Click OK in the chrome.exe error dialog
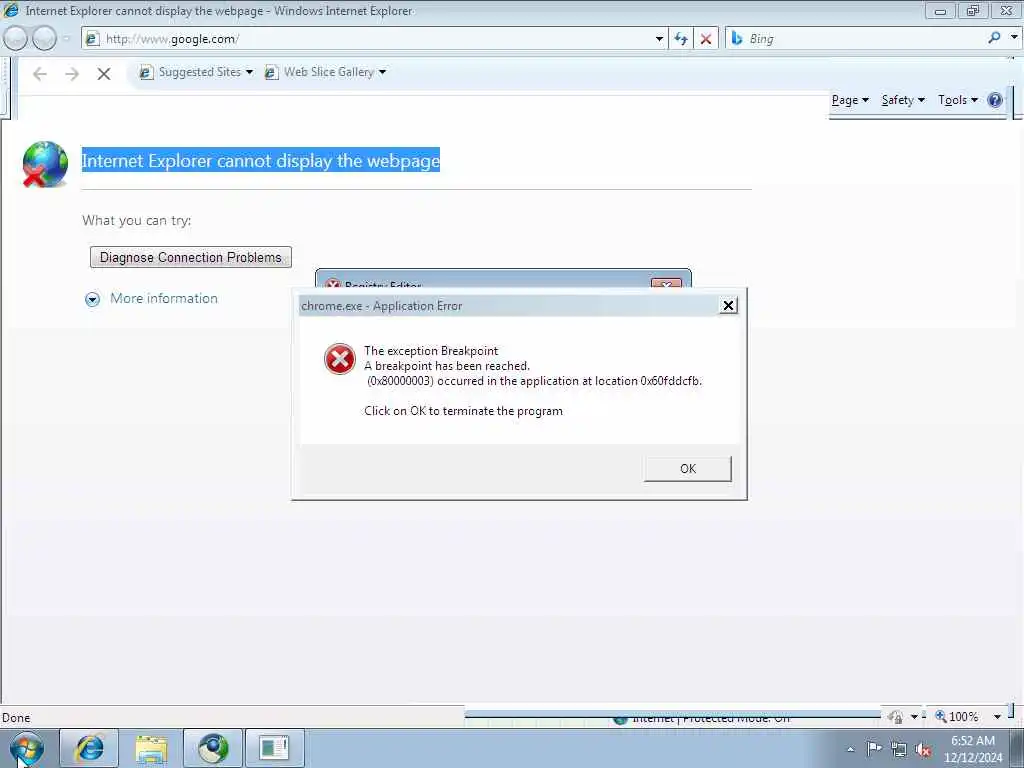1024x768 pixels. coord(687,469)
